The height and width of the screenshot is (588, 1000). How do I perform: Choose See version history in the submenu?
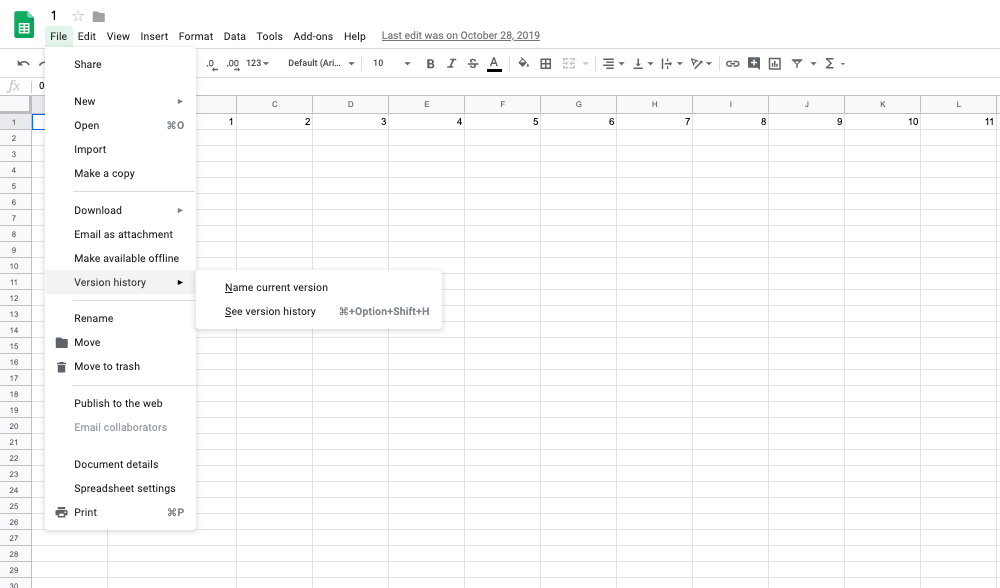click(270, 311)
